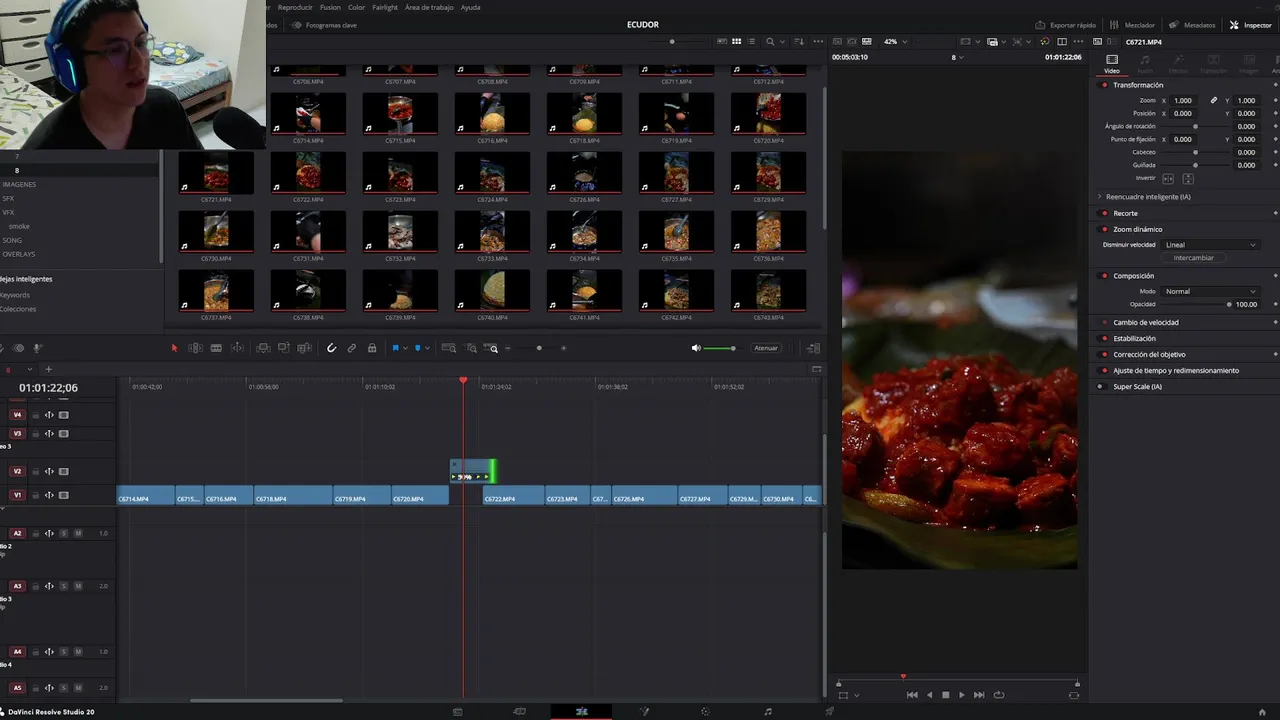Open the Reproducir menu
1280x720 pixels.
pyautogui.click(x=295, y=7)
